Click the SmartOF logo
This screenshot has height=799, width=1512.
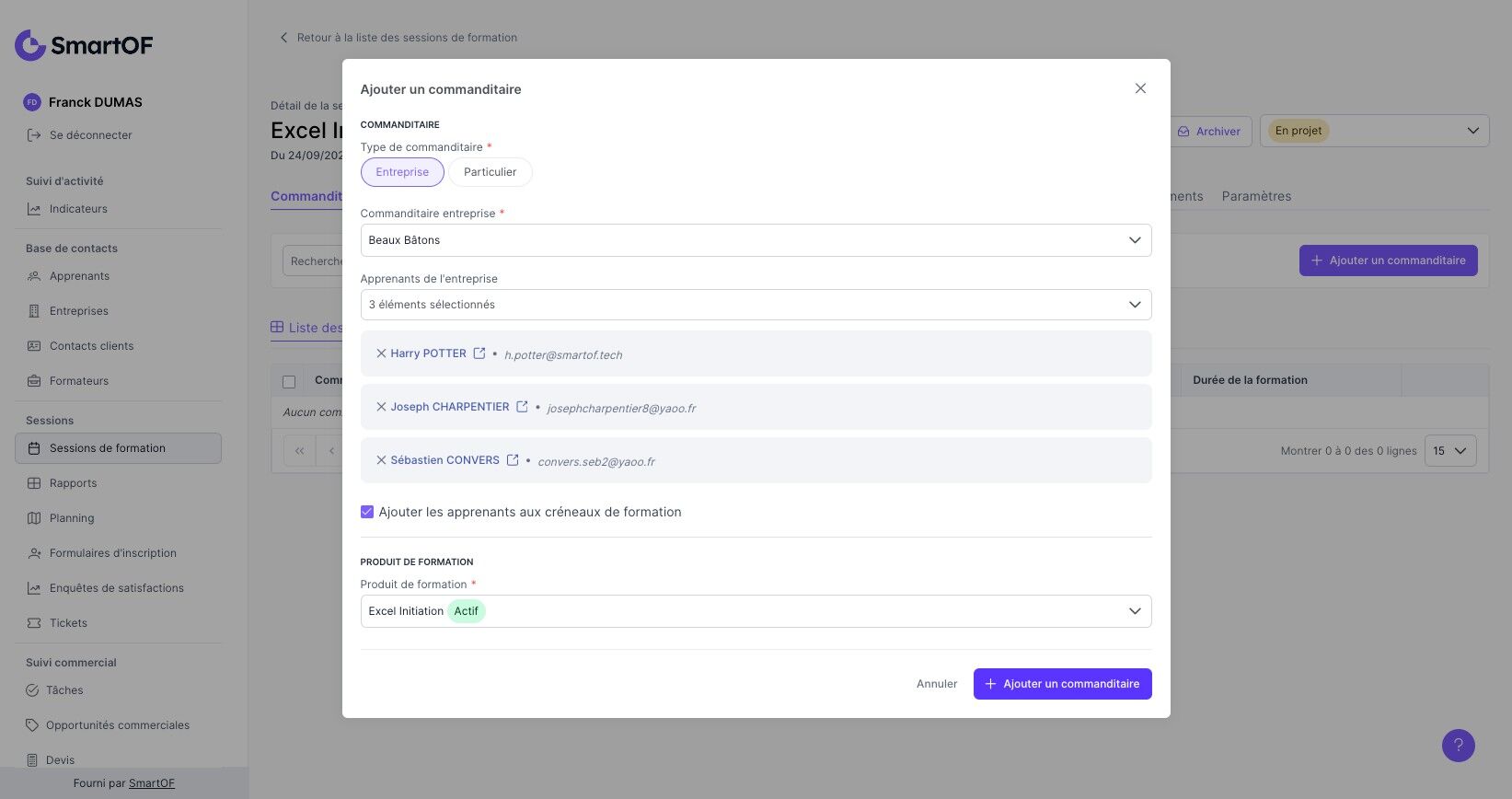pyautogui.click(x=84, y=45)
